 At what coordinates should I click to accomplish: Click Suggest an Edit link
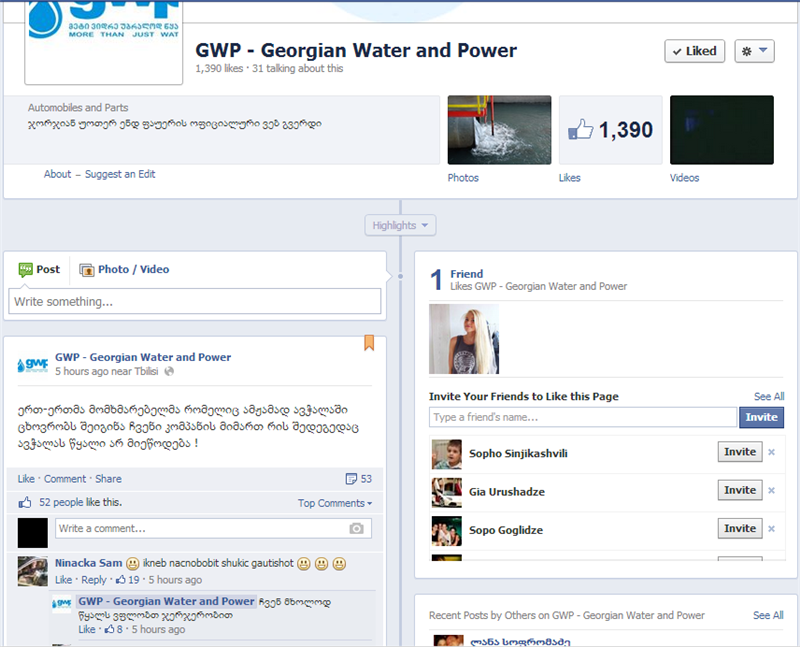click(x=120, y=174)
